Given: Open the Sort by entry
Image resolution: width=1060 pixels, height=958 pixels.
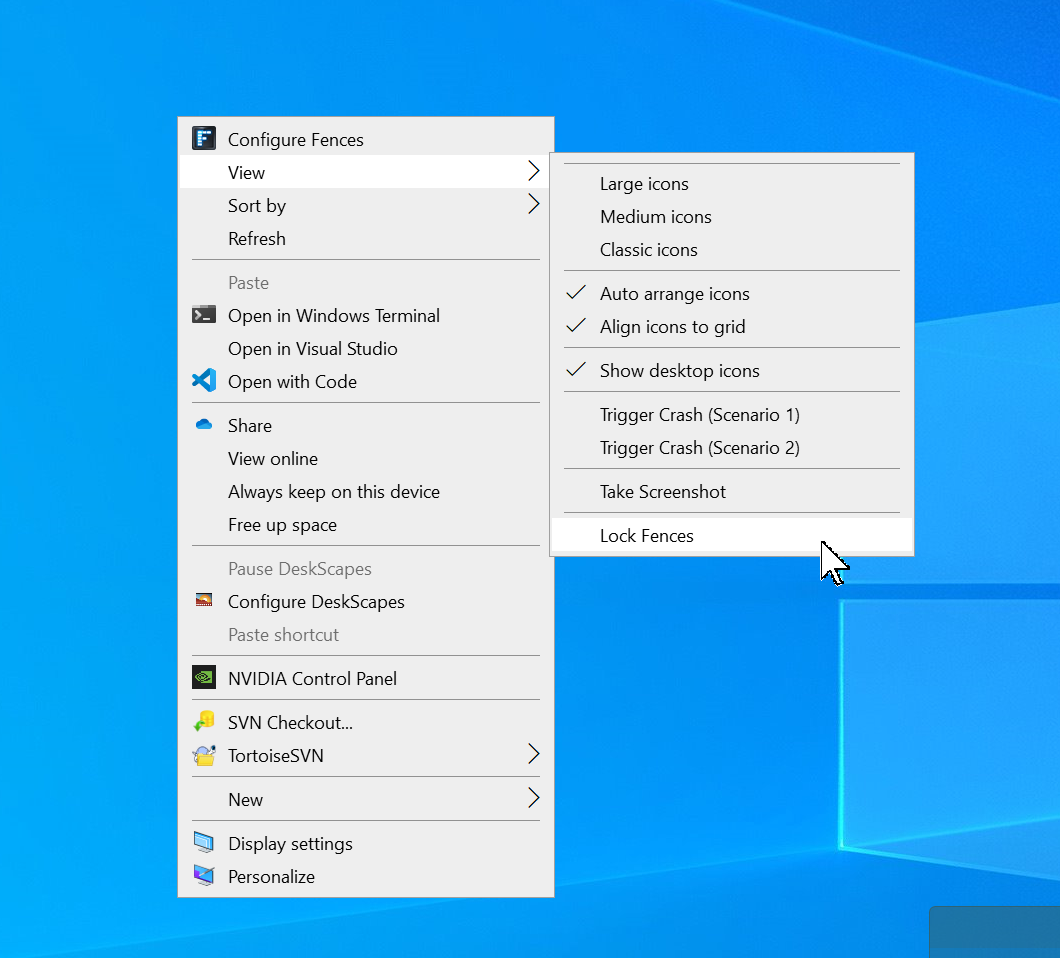Looking at the screenshot, I should (366, 206).
